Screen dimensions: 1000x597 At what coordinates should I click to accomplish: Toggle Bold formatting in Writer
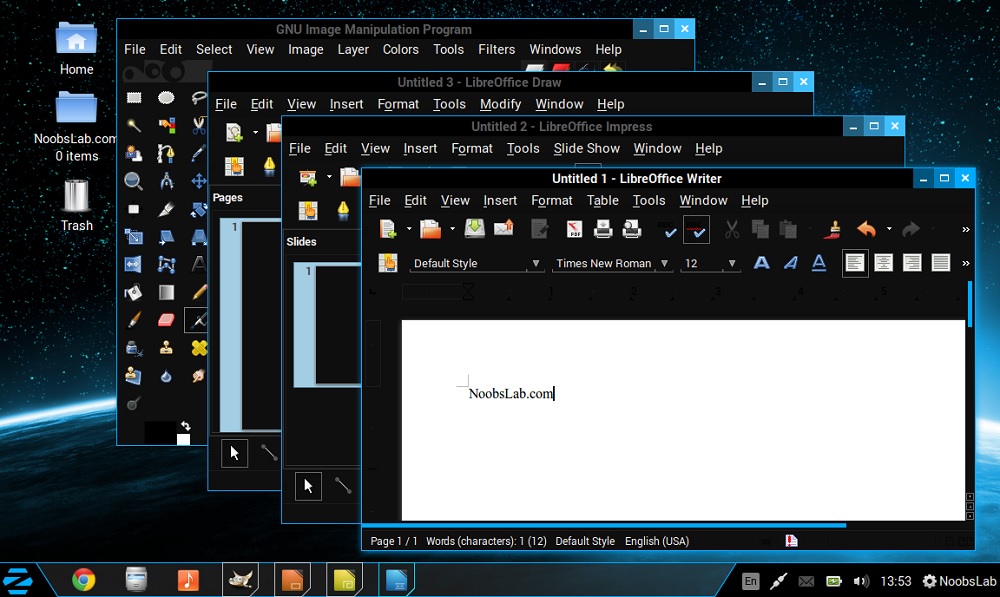coord(761,263)
